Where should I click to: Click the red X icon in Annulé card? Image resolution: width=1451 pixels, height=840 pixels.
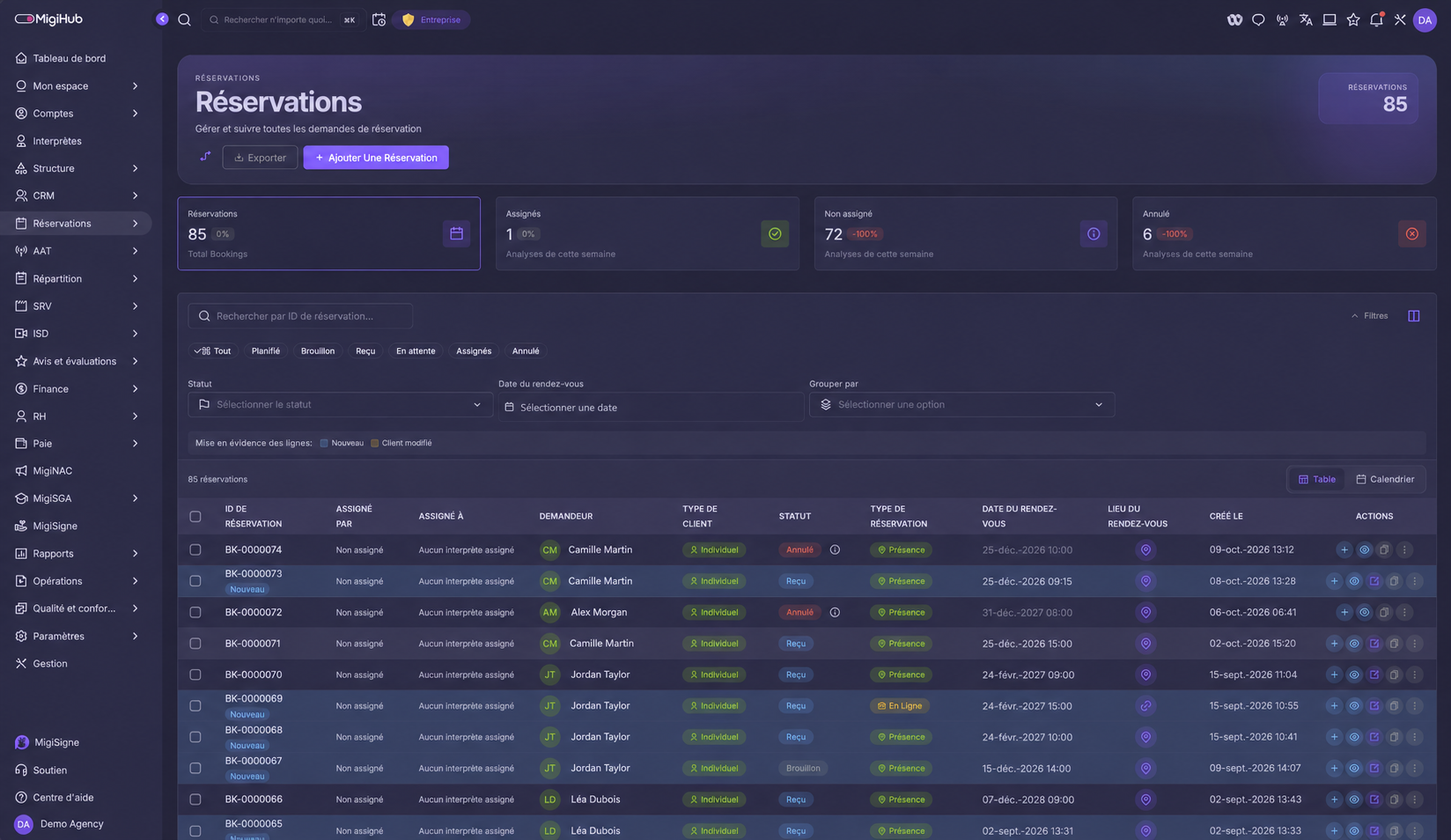pos(1411,233)
